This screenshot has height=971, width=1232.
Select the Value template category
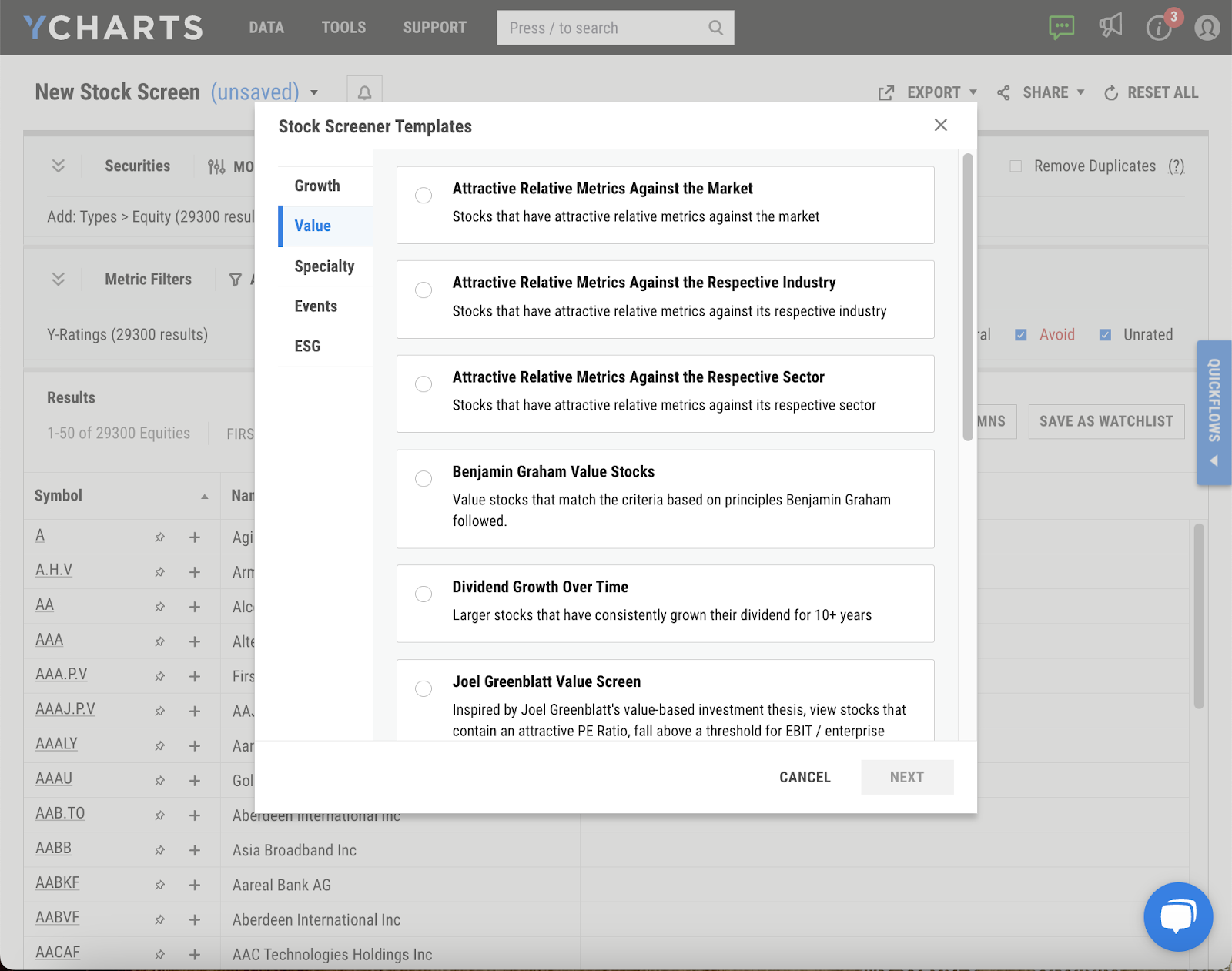tap(326, 226)
